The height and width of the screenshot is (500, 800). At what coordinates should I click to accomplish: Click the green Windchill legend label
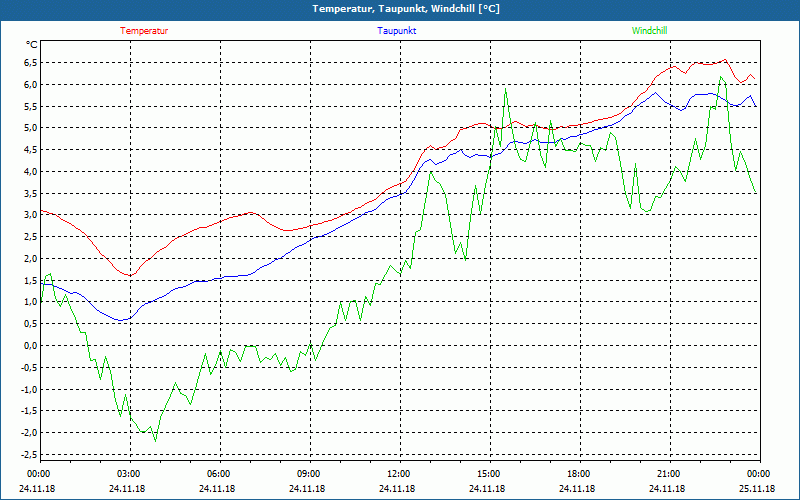click(649, 31)
